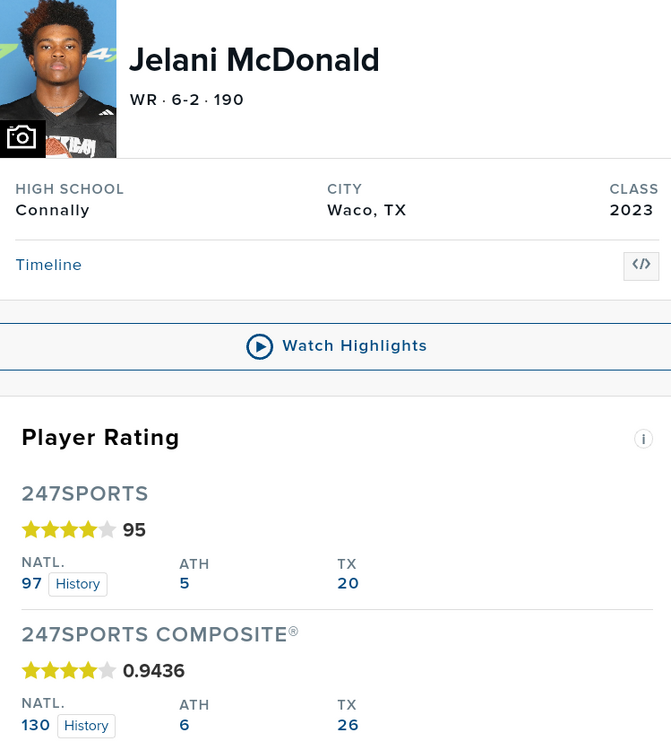Open History for Composite national rank
671x750 pixels.
[x=86, y=726]
